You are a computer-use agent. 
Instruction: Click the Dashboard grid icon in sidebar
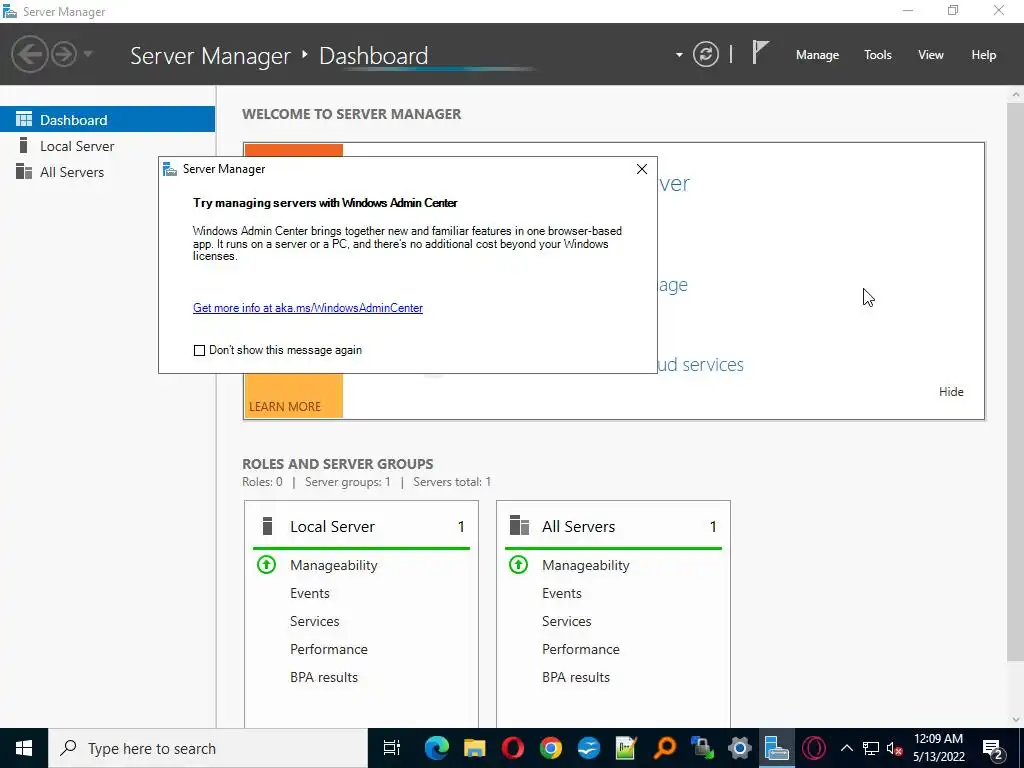click(24, 119)
